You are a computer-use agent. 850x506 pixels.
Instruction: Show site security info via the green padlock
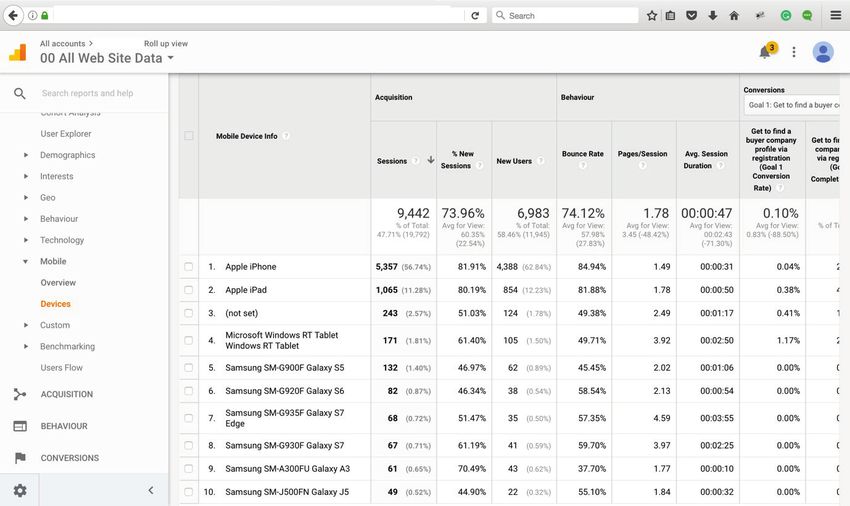pos(45,16)
